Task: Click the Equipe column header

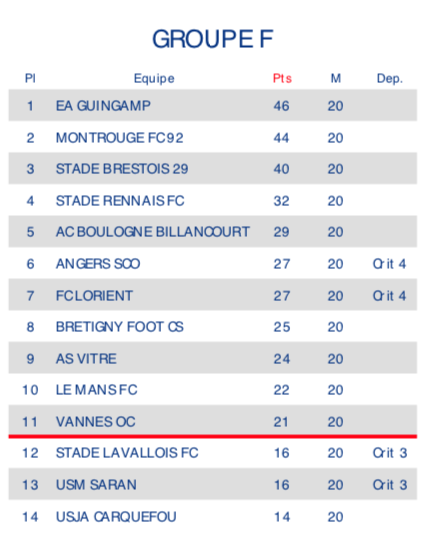Action: 154,79
